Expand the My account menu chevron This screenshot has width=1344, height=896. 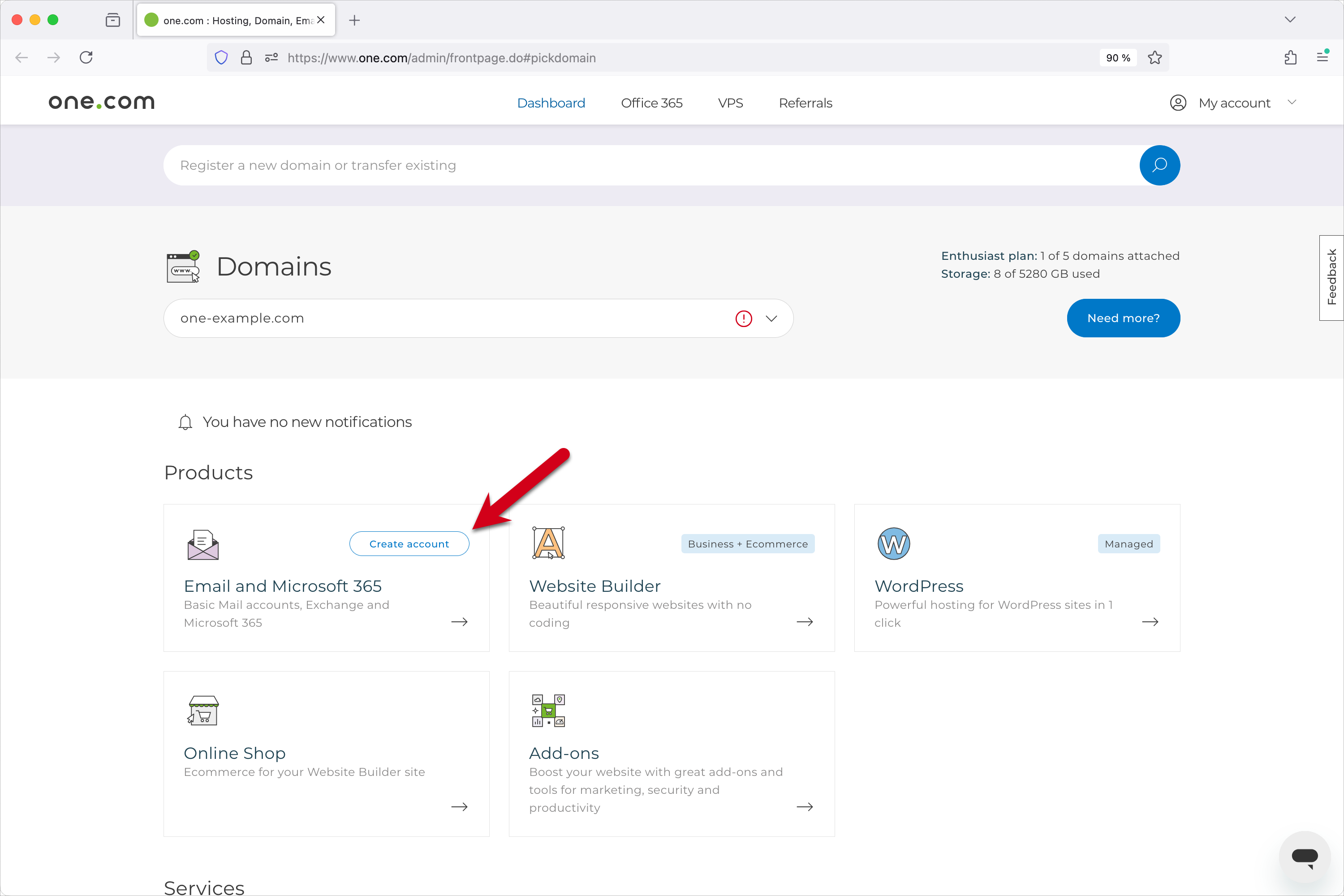click(x=1292, y=102)
